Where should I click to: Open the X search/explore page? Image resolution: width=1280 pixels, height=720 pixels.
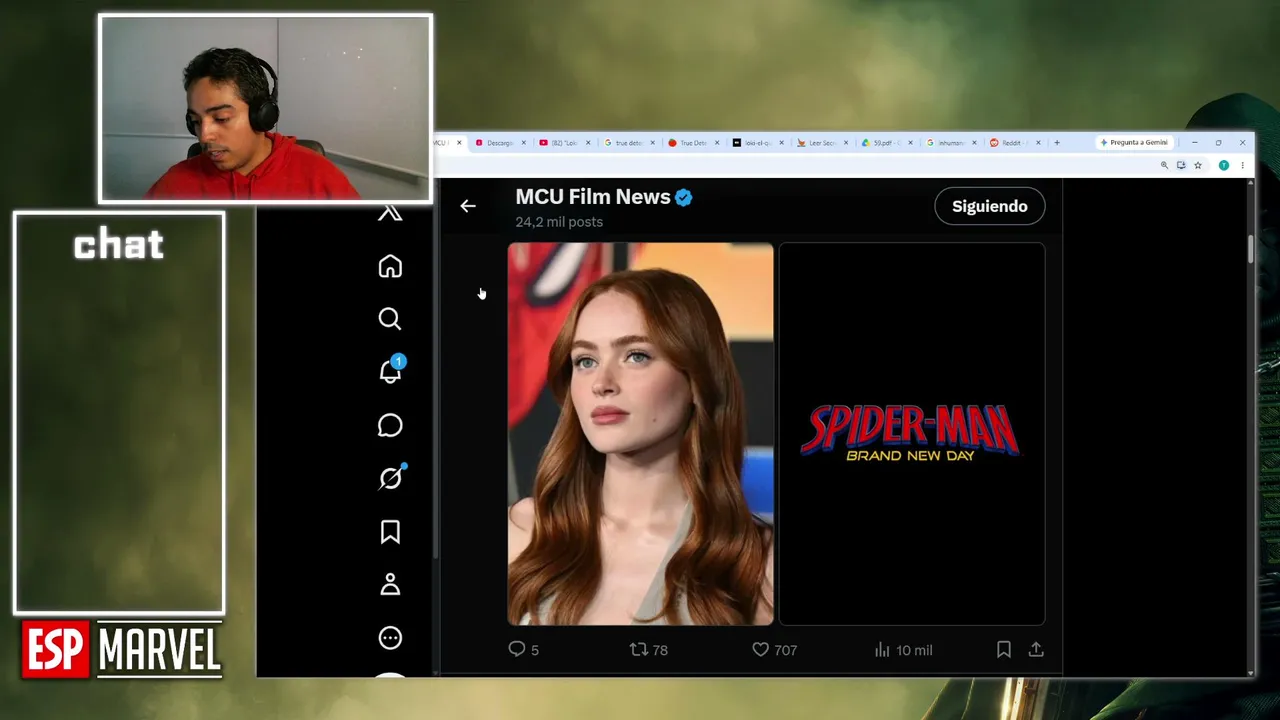(390, 319)
